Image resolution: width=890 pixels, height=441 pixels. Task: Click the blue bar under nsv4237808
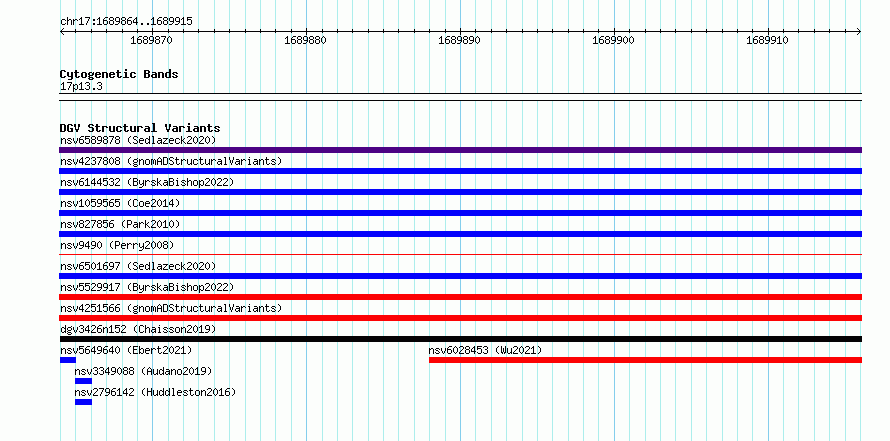460,171
